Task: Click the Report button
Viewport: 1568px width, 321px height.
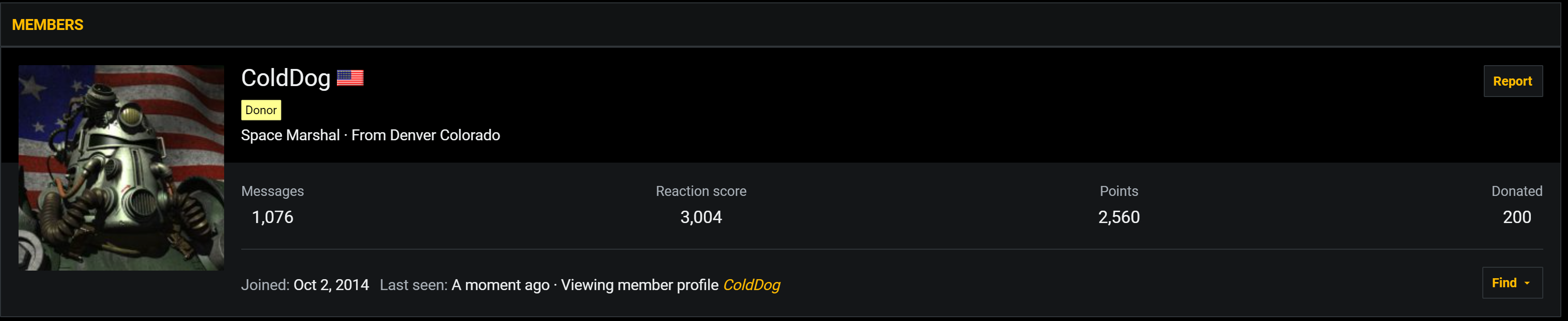Action: coord(1513,81)
